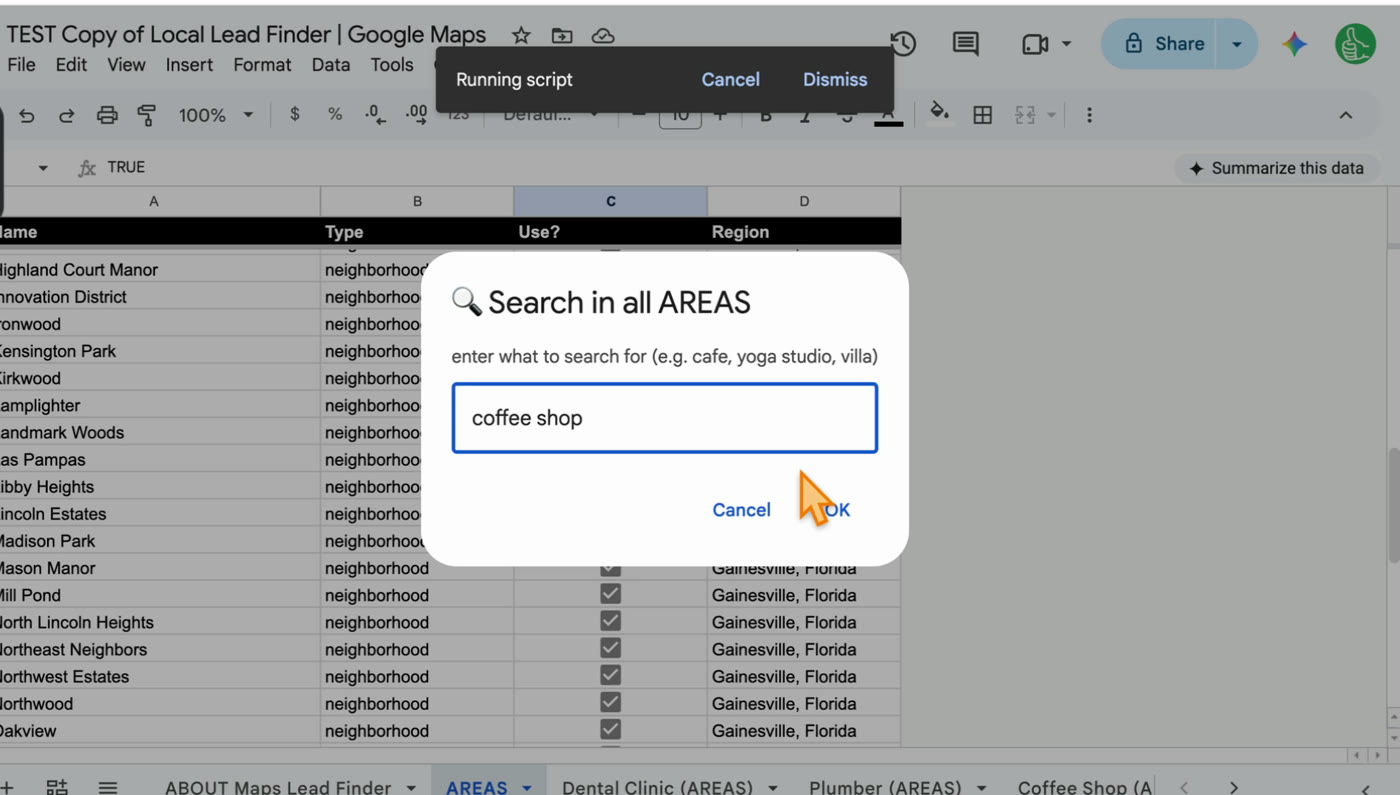The width and height of the screenshot is (1400, 795).
Task: Open fill color picker
Action: (939, 112)
